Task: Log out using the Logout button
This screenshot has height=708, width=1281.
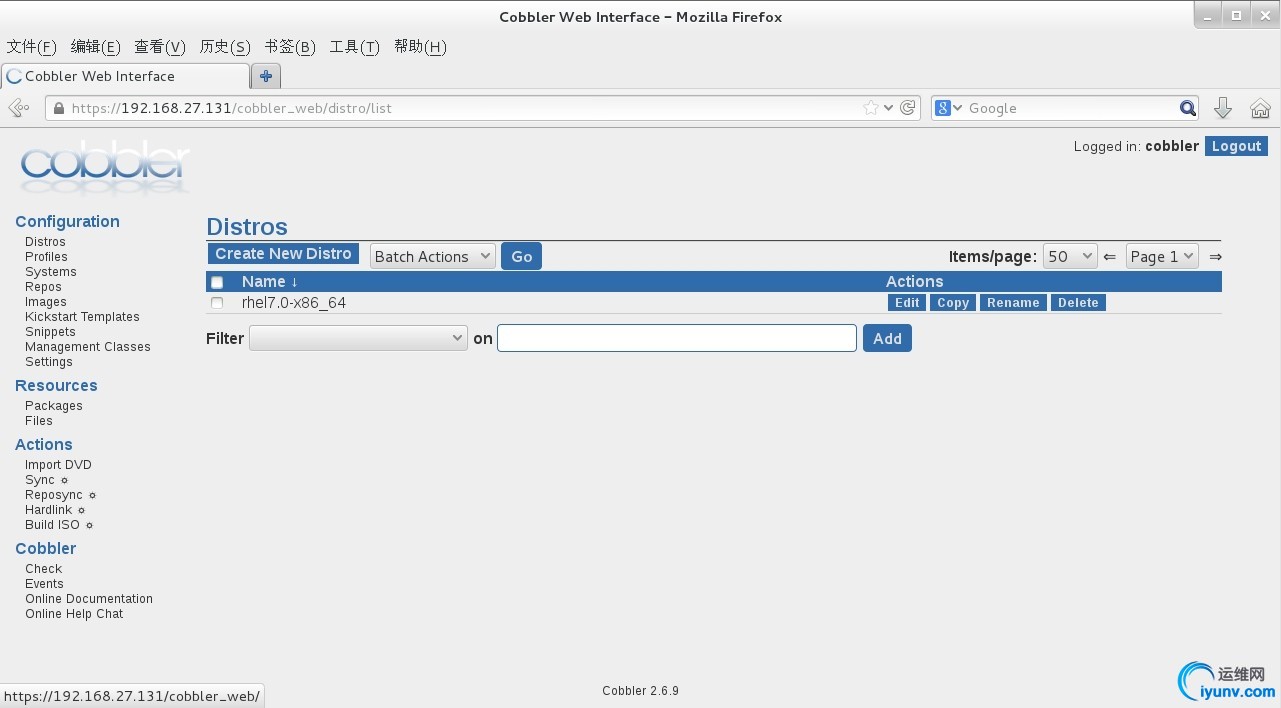Action: (1236, 146)
